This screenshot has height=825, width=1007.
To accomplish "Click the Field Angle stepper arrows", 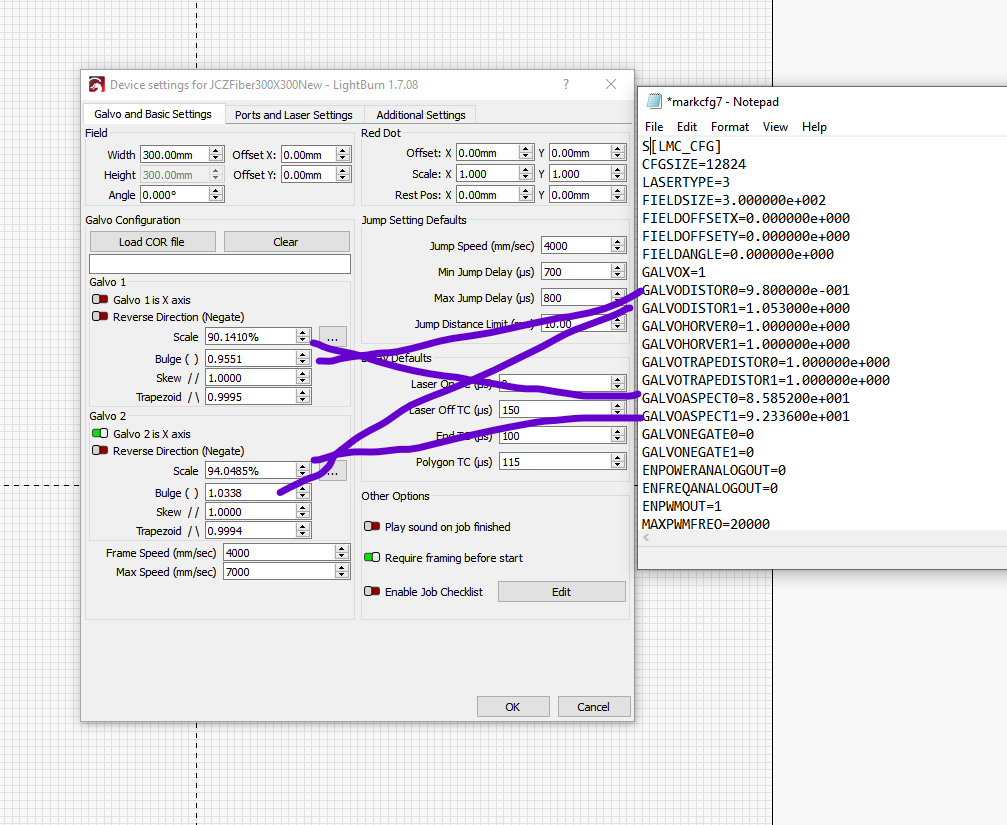I will [216, 195].
